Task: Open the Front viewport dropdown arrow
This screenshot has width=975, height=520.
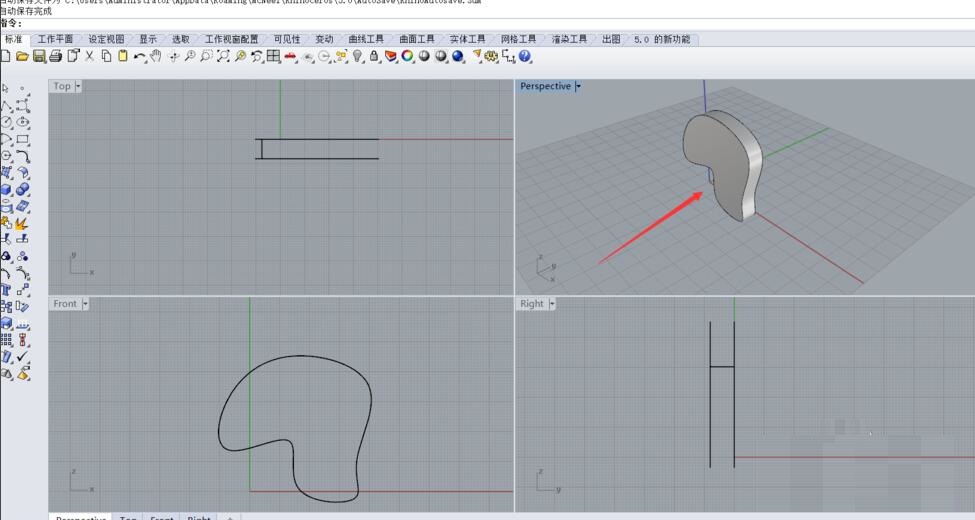Action: click(85, 303)
